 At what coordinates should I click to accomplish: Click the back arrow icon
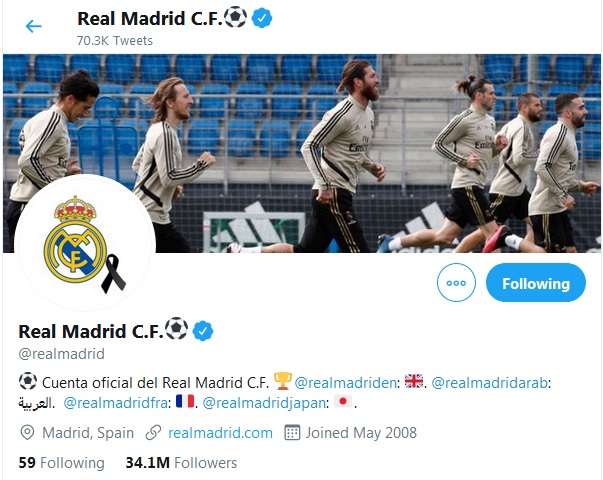[33, 26]
